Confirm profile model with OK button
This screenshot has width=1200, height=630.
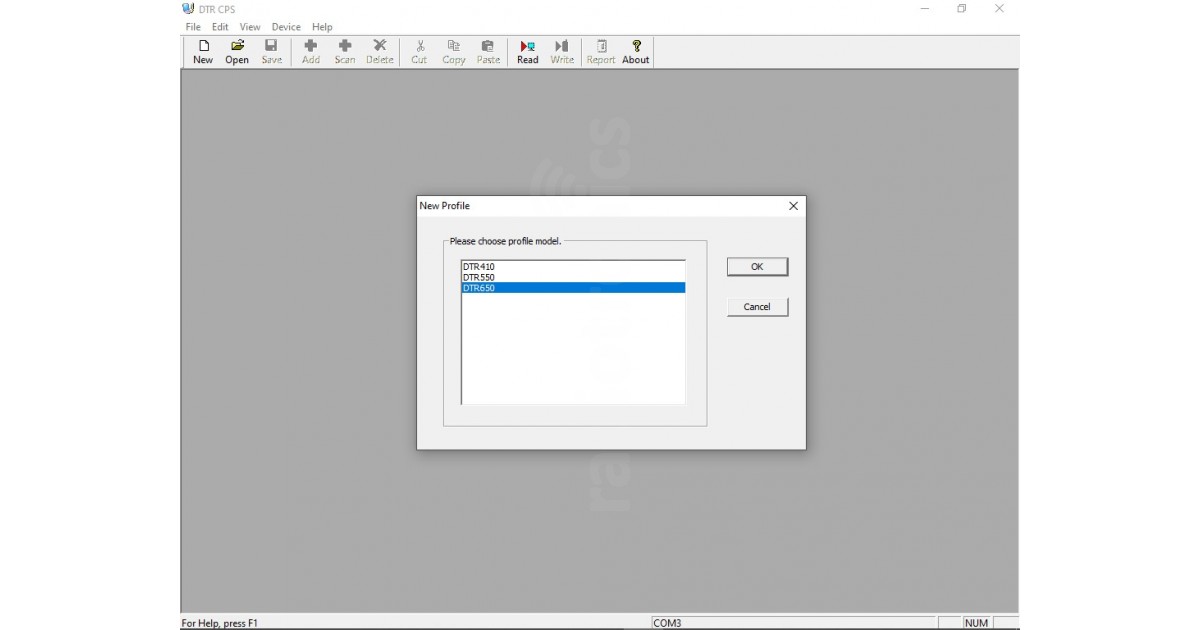click(x=757, y=267)
